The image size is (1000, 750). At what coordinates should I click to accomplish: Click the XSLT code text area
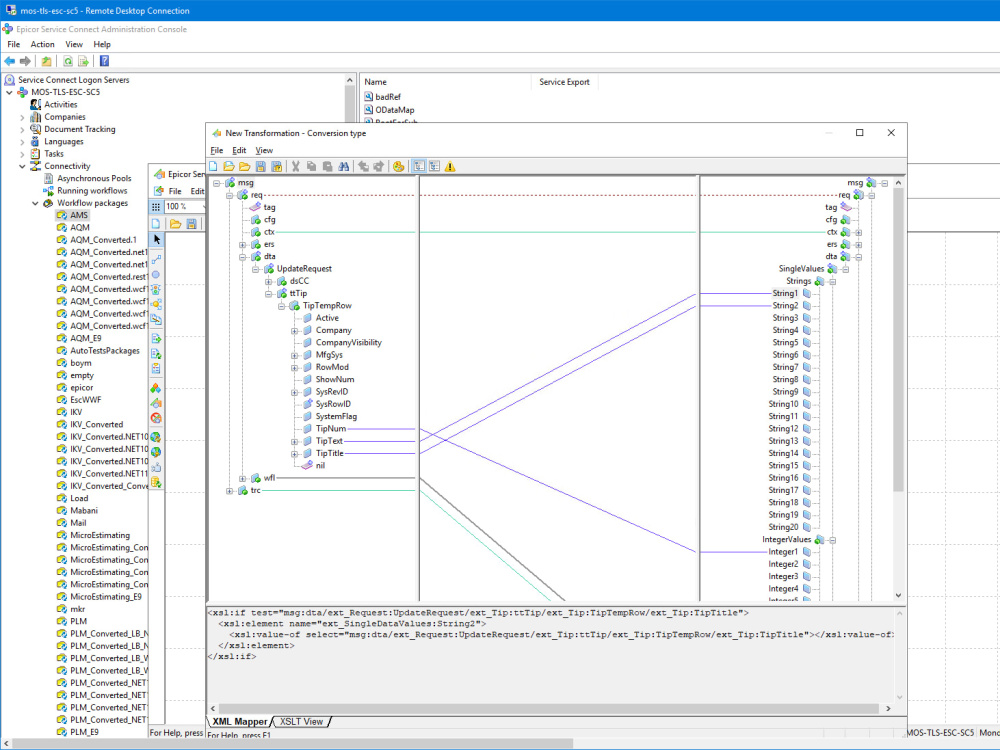(x=550, y=654)
